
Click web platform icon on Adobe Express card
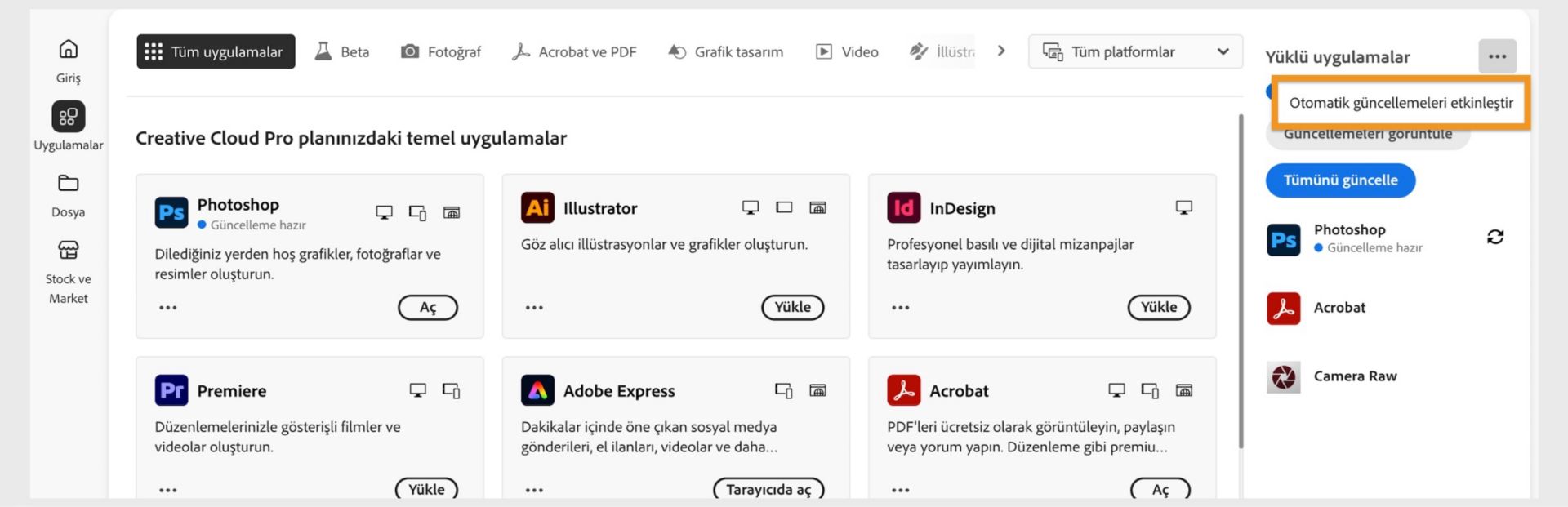click(817, 390)
